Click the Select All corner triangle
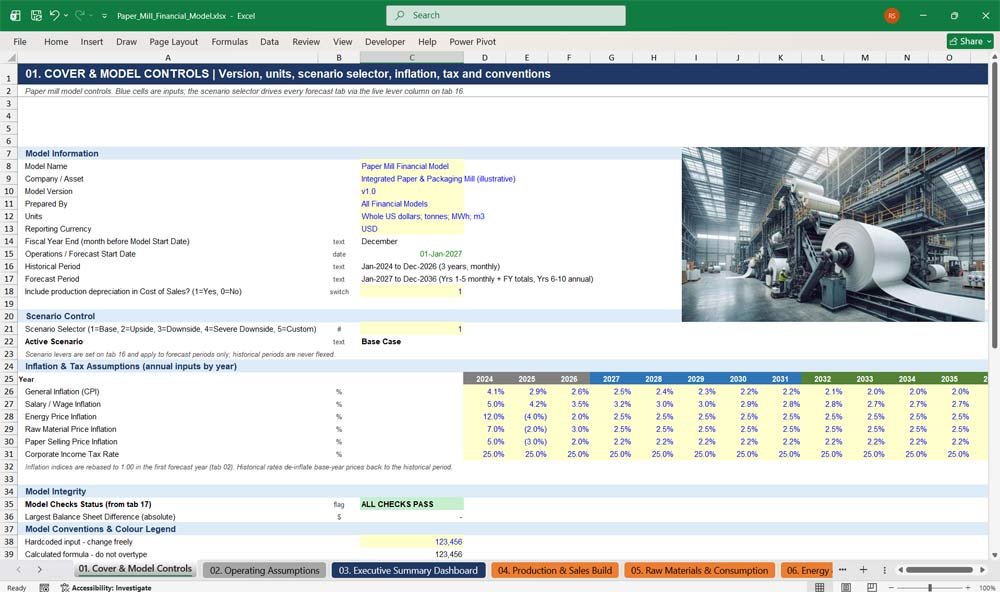The width and height of the screenshot is (1000, 592). [x=11, y=57]
